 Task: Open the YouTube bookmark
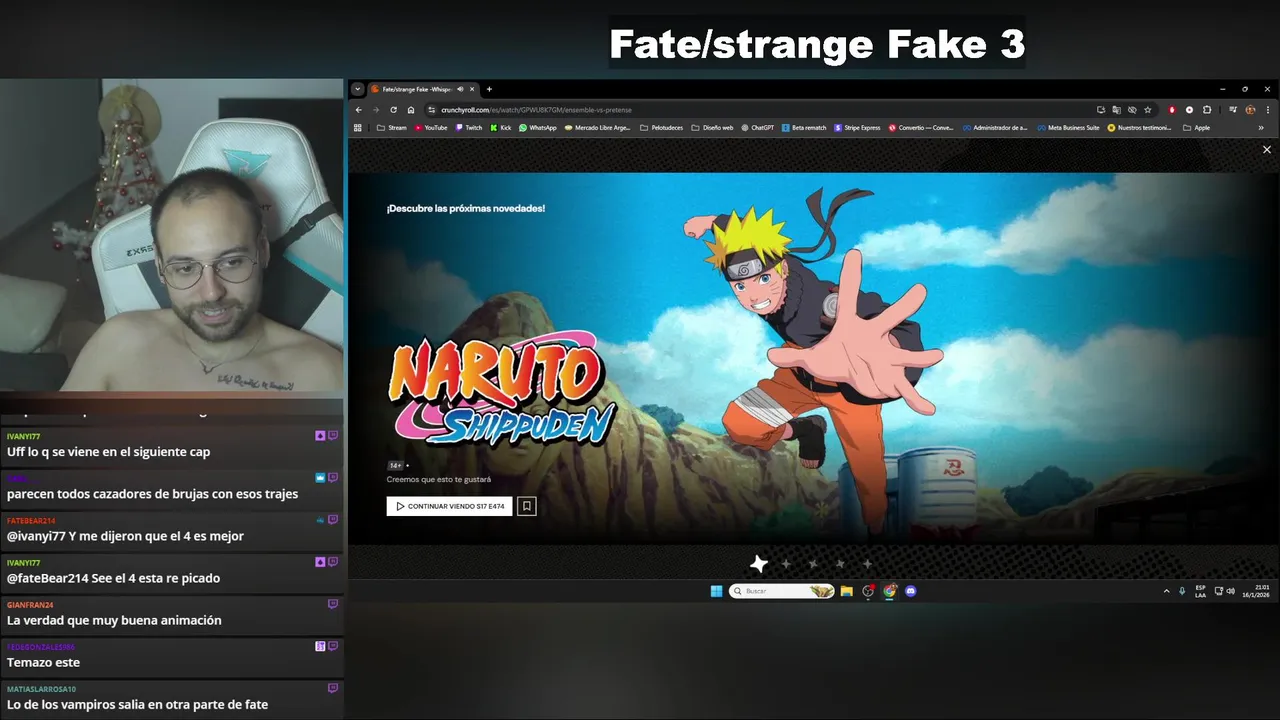(431, 128)
